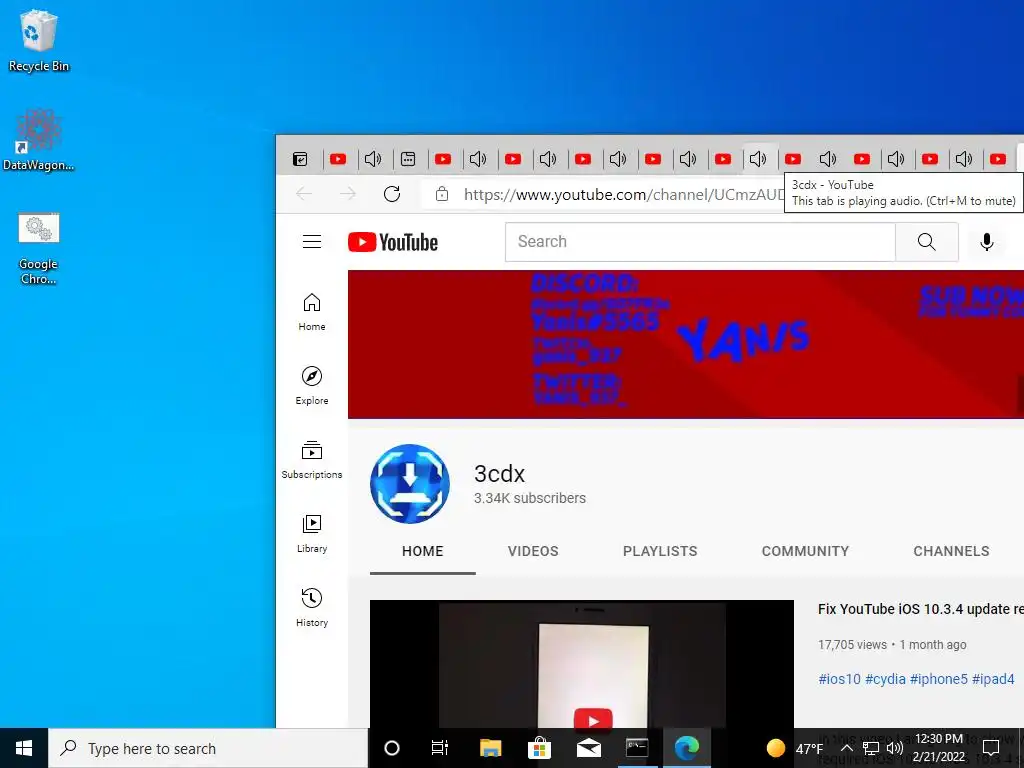Go to YouTube home via the logo
The height and width of the screenshot is (768, 1024).
tap(393, 242)
